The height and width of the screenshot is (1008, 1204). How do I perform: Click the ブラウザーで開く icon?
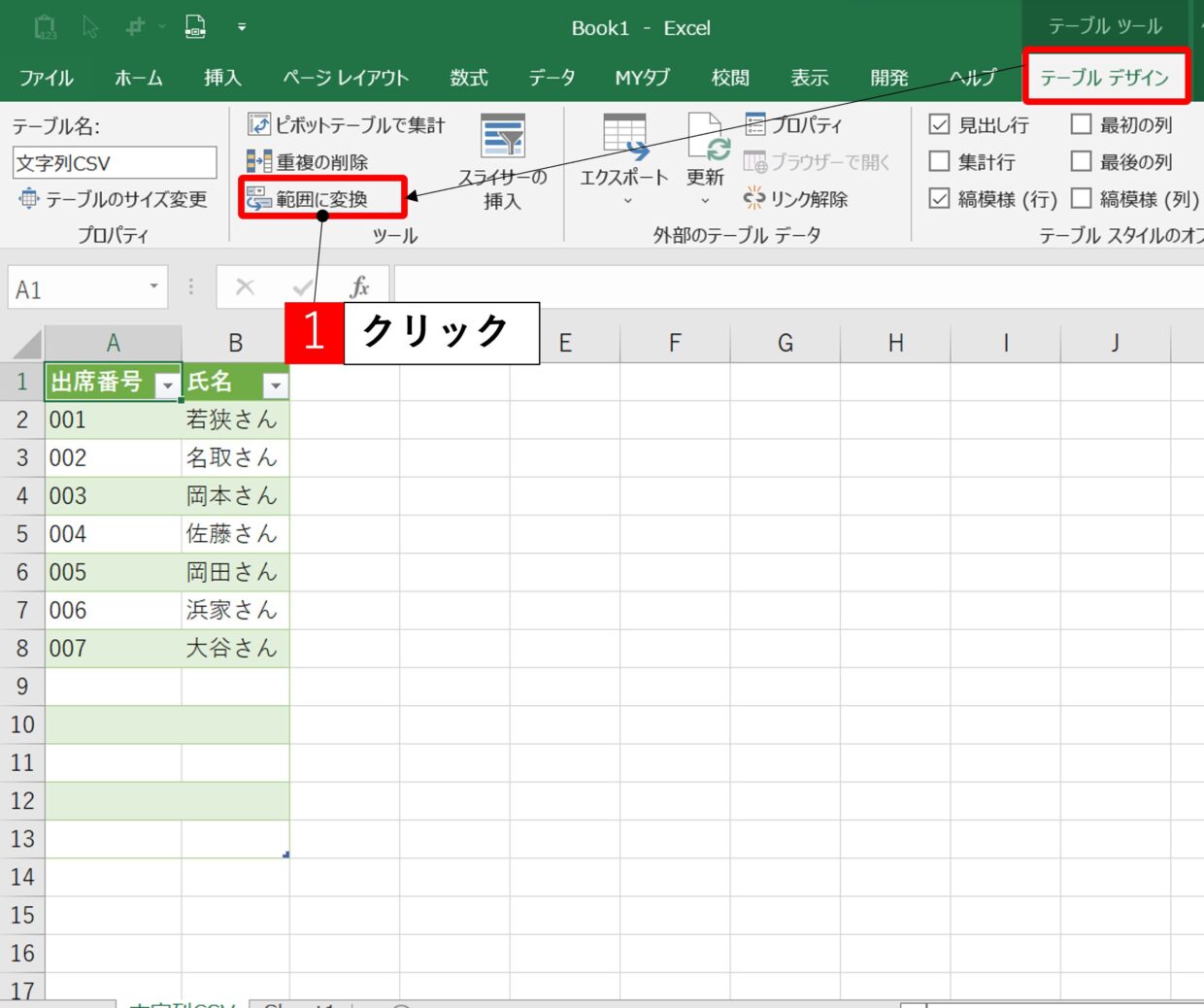tap(755, 161)
